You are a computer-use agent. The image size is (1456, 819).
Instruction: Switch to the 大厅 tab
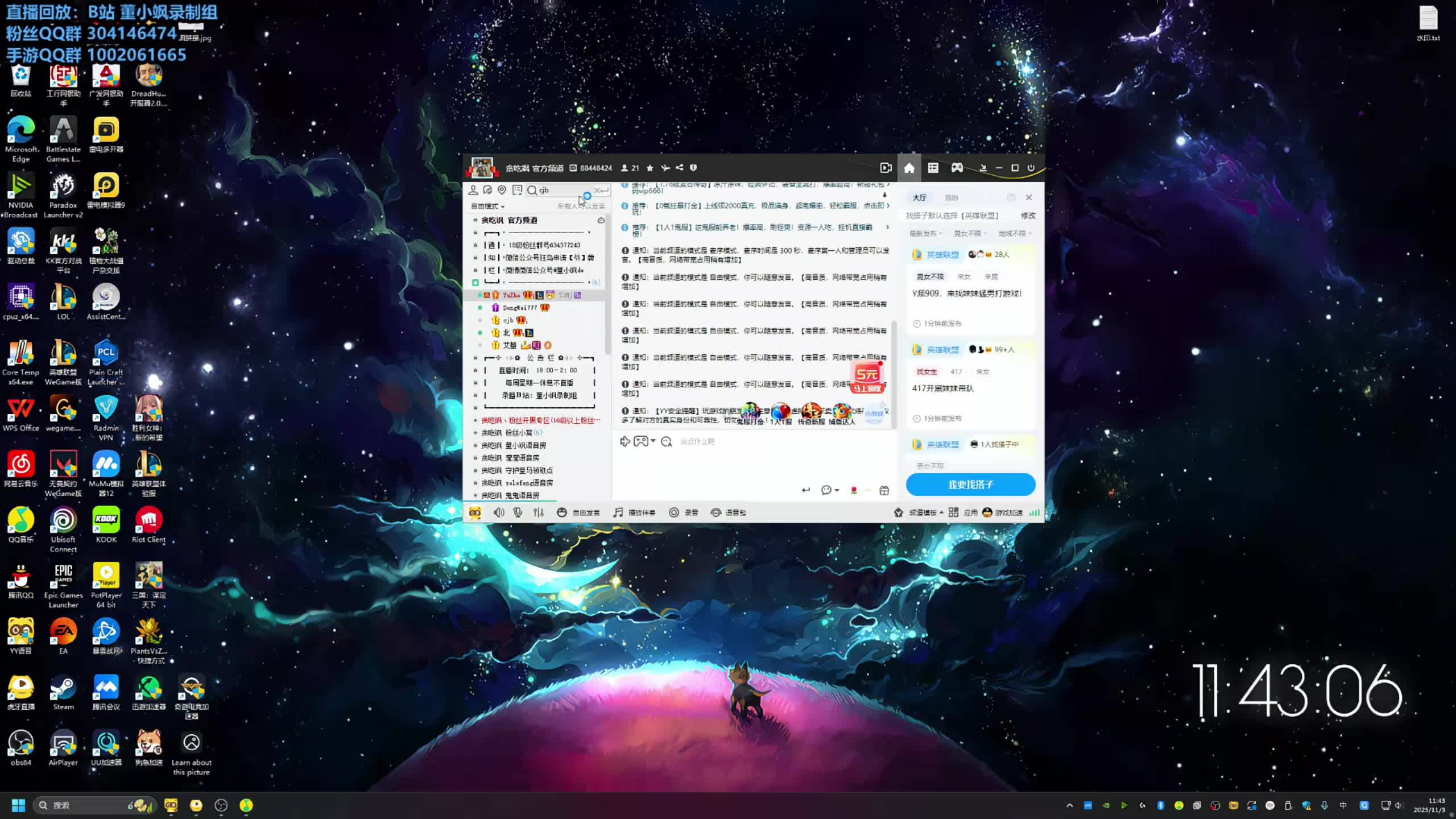pyautogui.click(x=919, y=198)
